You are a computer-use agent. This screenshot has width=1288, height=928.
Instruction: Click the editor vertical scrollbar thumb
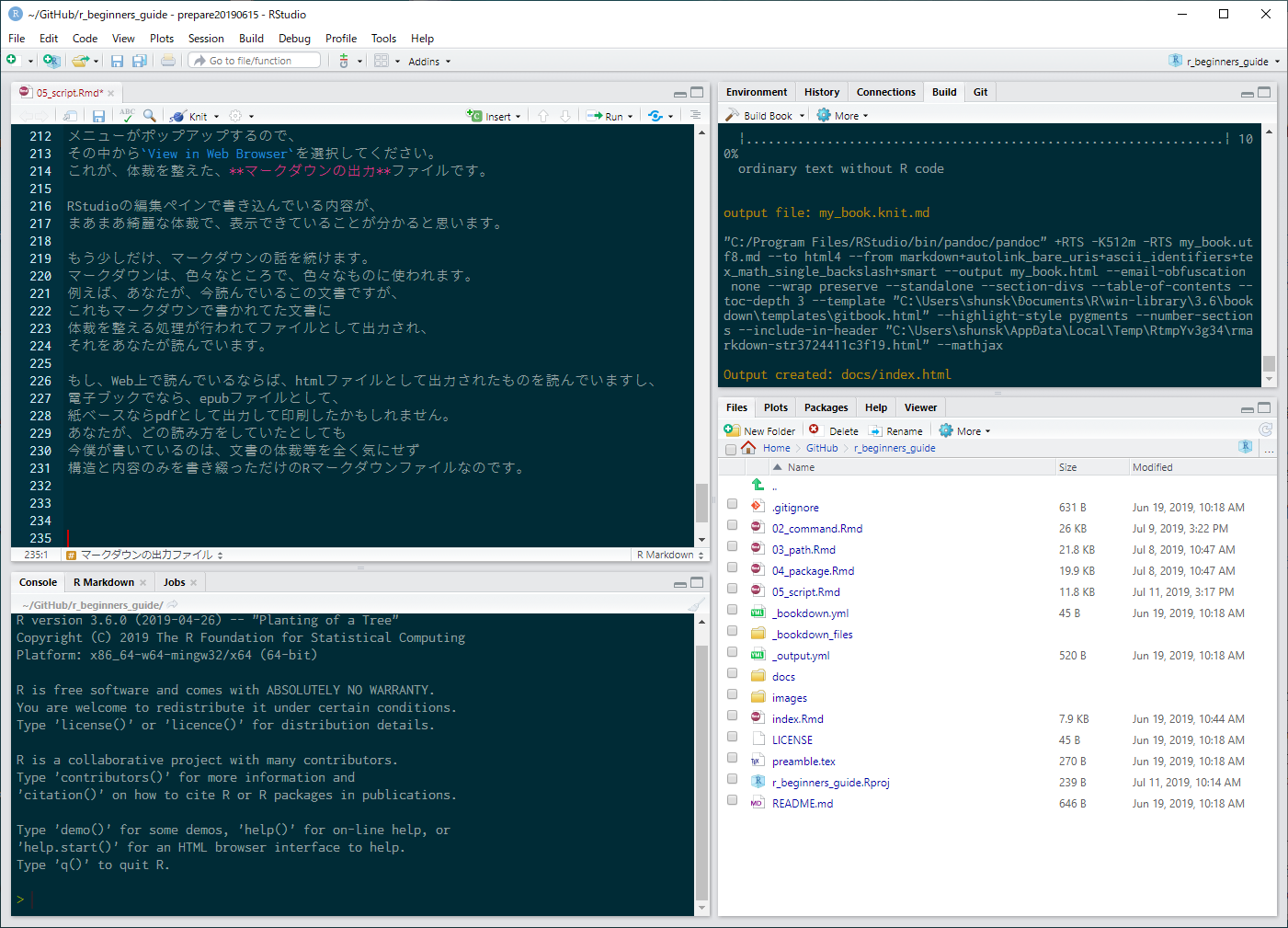pyautogui.click(x=701, y=502)
